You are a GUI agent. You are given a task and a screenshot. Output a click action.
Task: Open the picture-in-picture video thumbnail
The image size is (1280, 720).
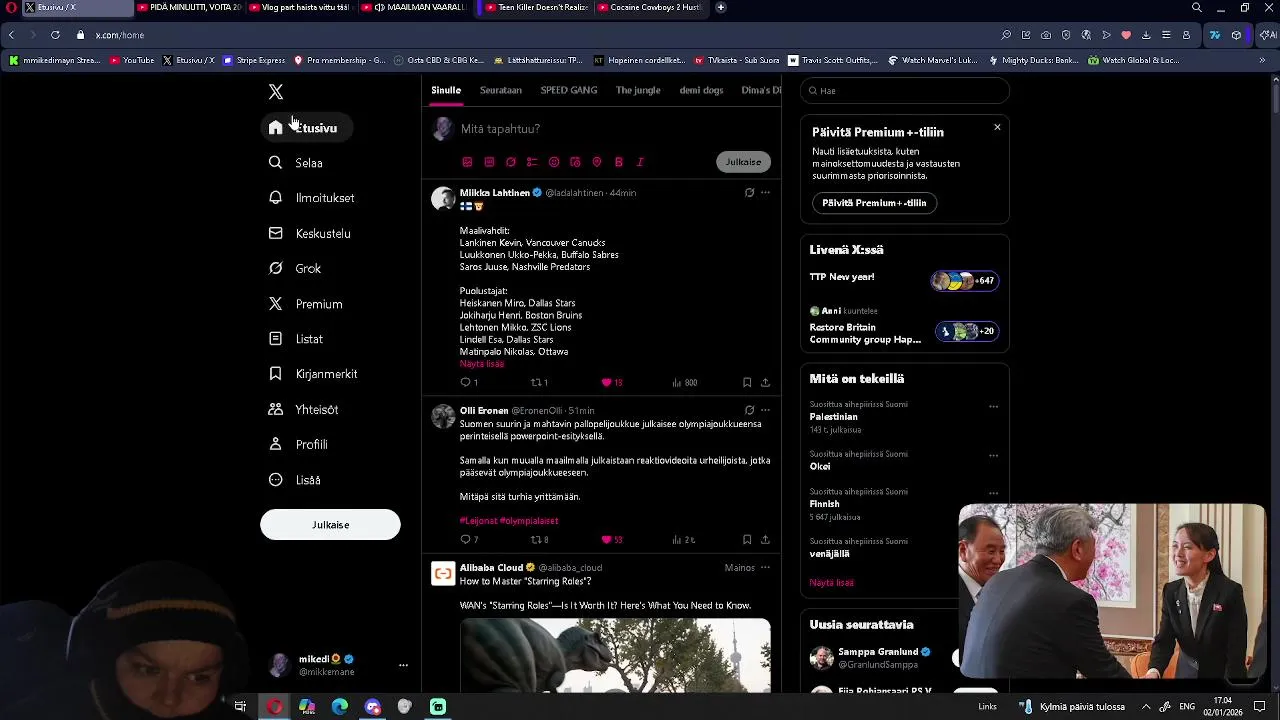tap(1112, 592)
